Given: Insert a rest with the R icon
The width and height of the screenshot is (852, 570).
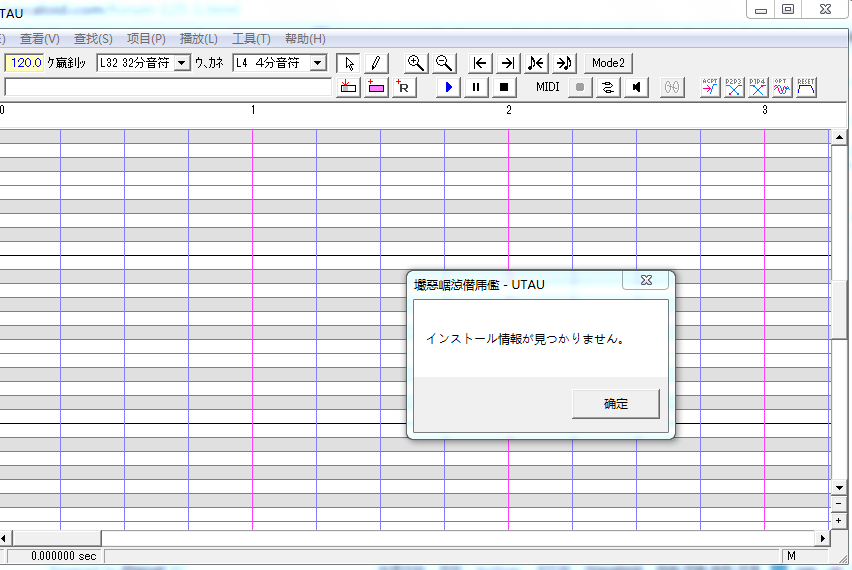Looking at the screenshot, I should (x=404, y=87).
